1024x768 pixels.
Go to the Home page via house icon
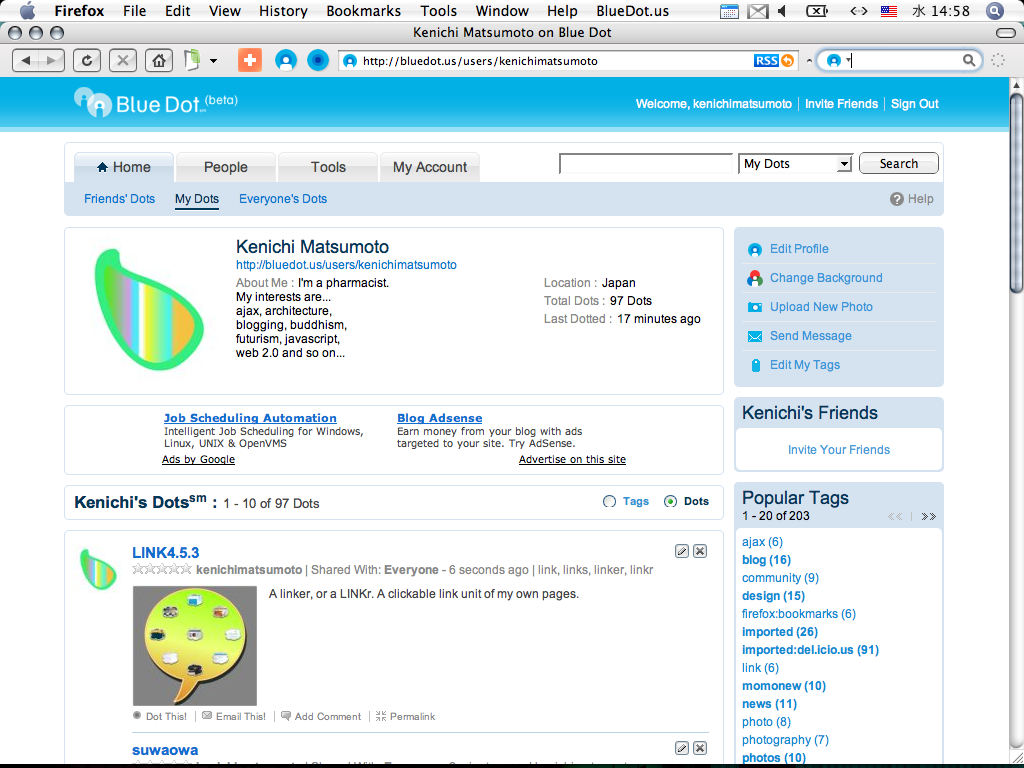pyautogui.click(x=159, y=61)
